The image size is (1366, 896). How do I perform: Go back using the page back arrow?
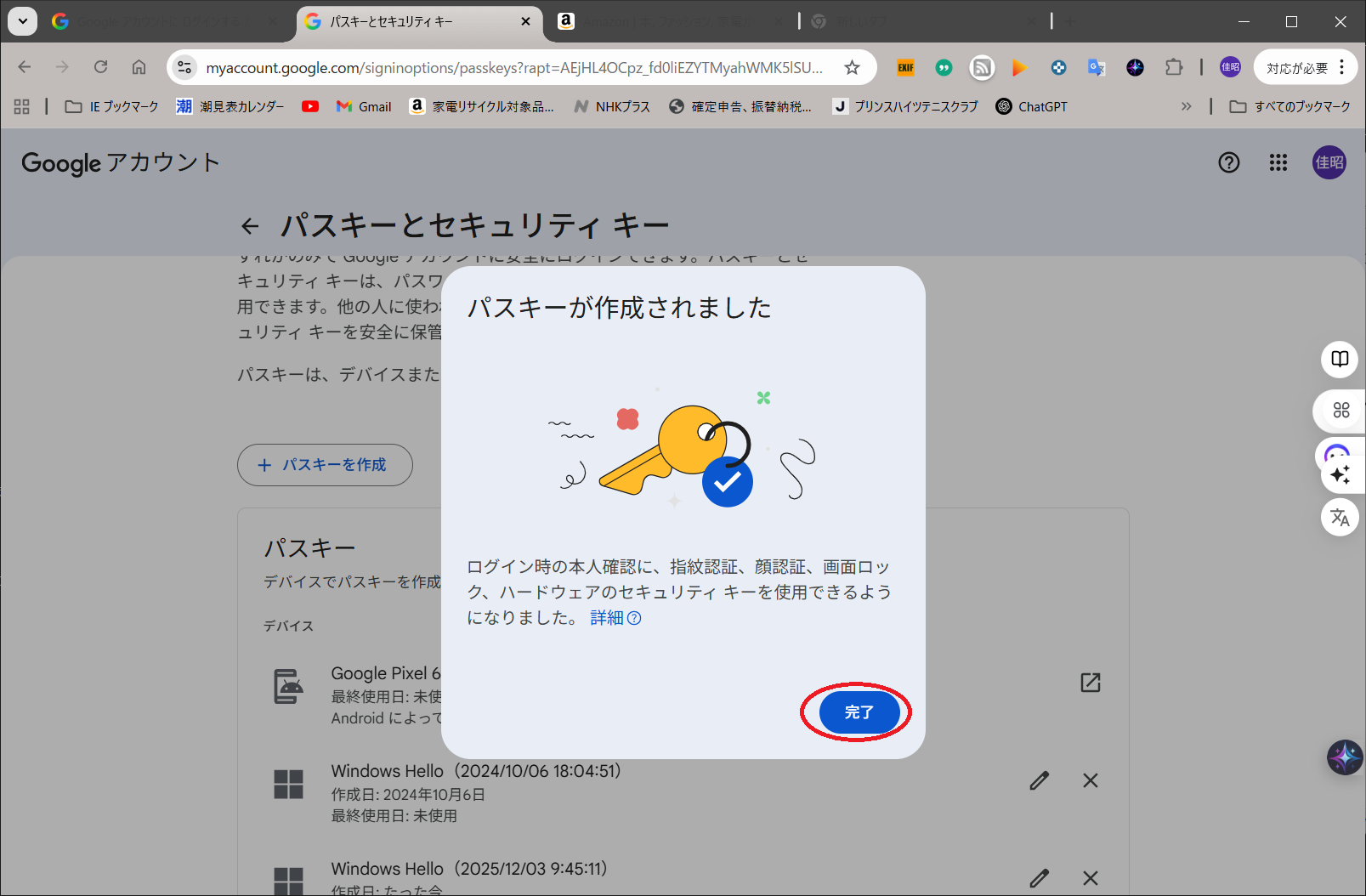[250, 226]
